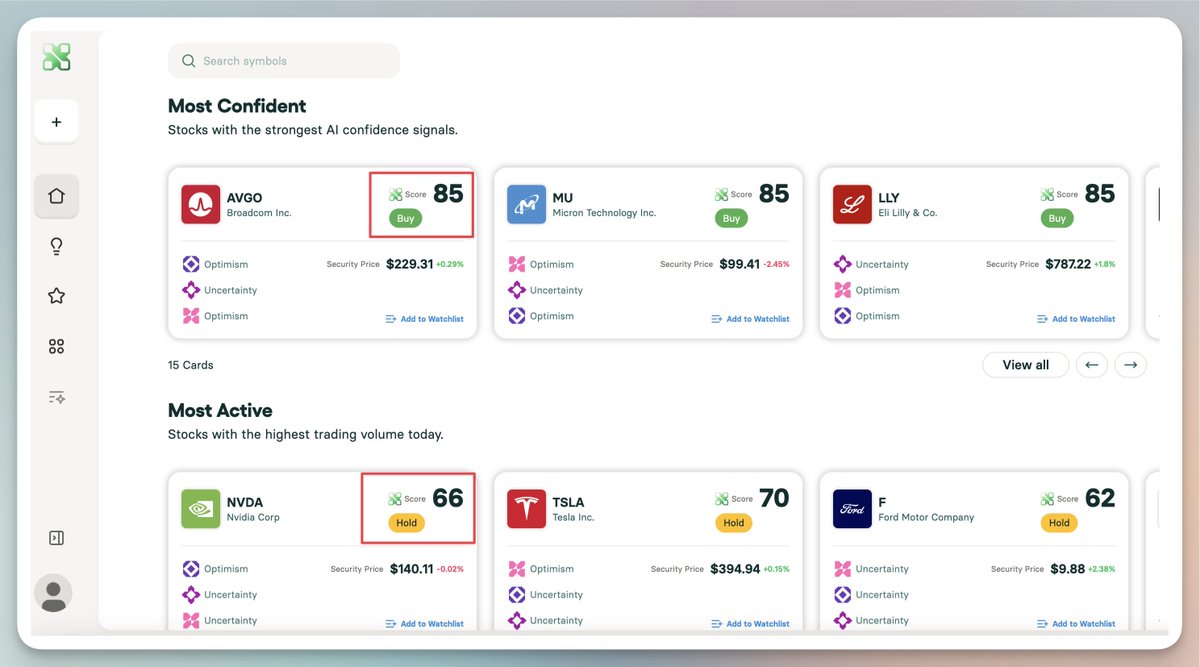Click the -2.45% change on the MU card

click(x=776, y=264)
